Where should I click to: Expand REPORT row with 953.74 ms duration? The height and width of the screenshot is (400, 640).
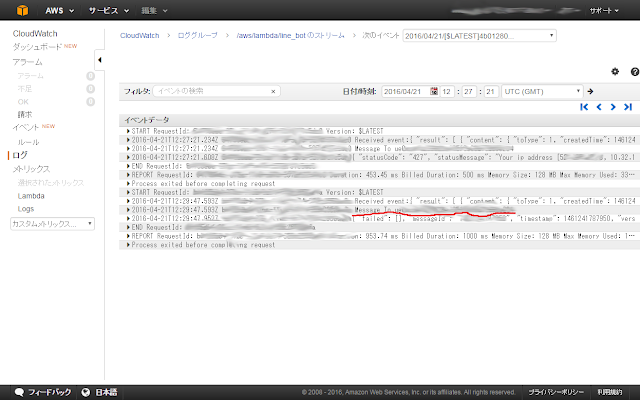[128, 236]
